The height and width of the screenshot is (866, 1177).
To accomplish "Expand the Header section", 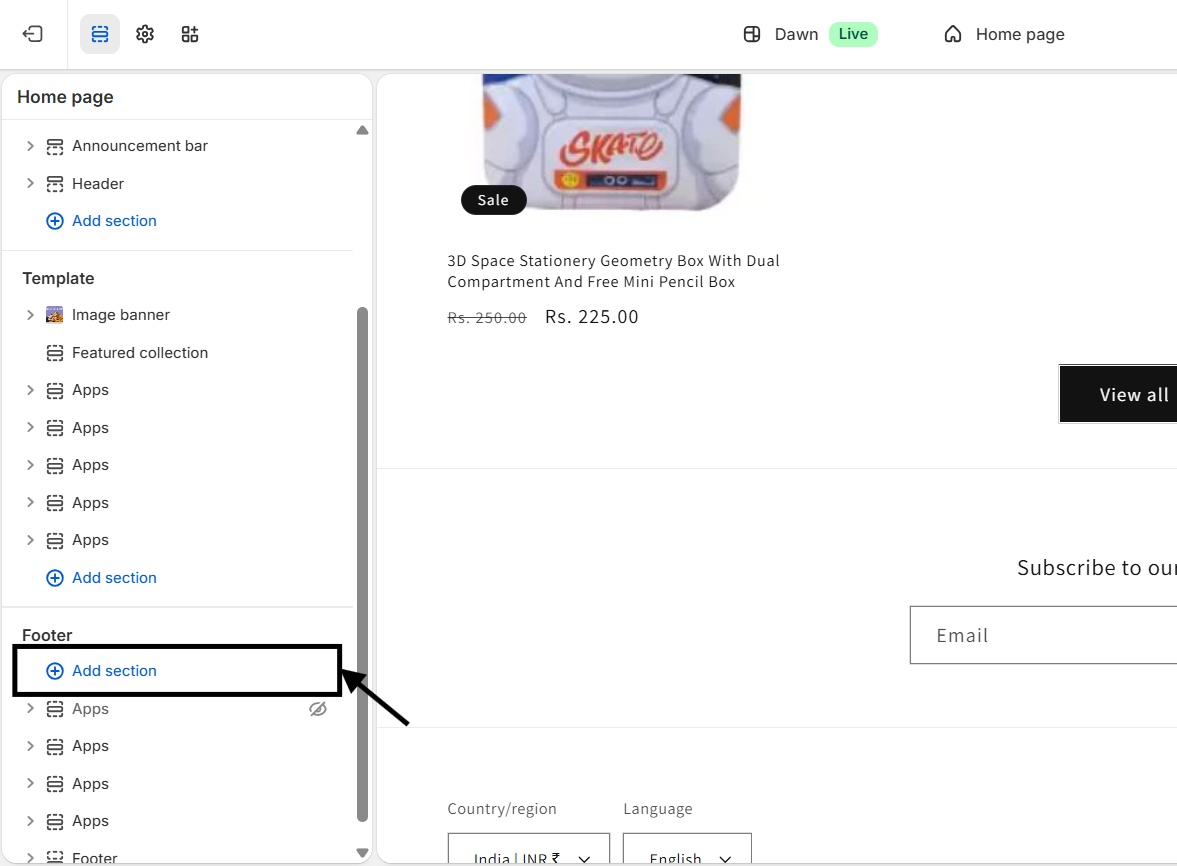I will pyautogui.click(x=30, y=184).
